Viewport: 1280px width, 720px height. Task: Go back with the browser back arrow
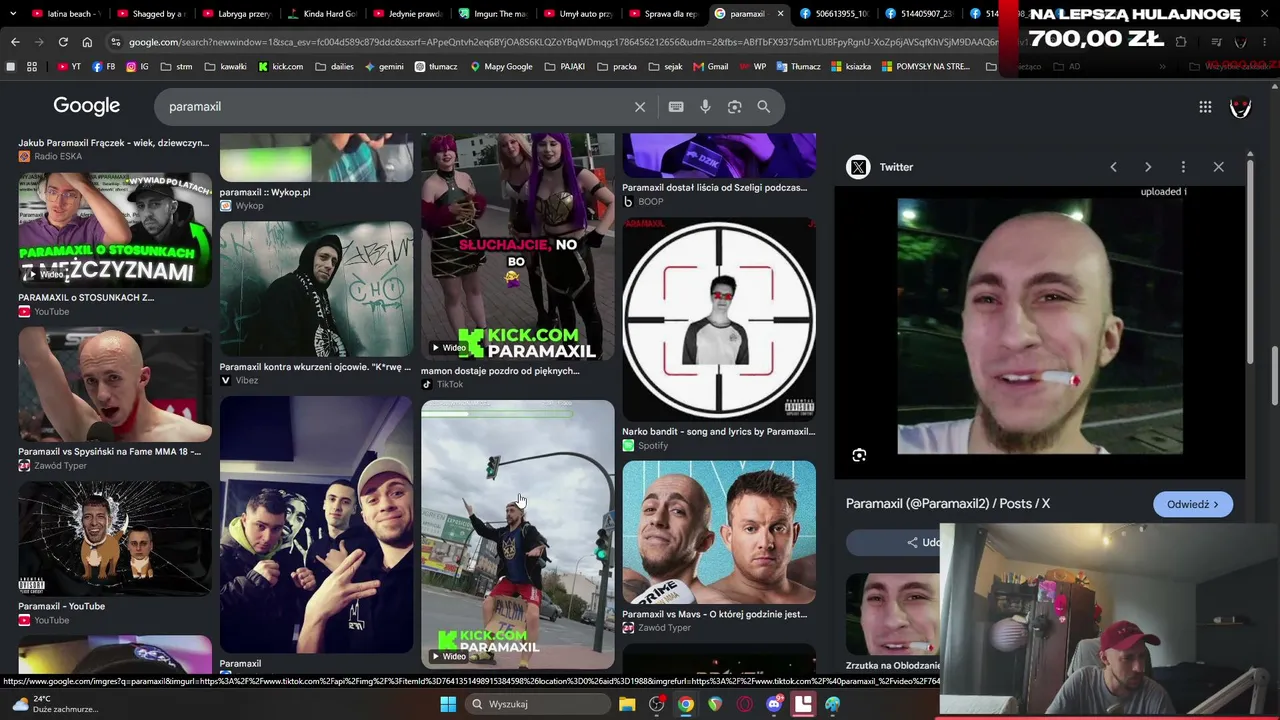pos(15,42)
